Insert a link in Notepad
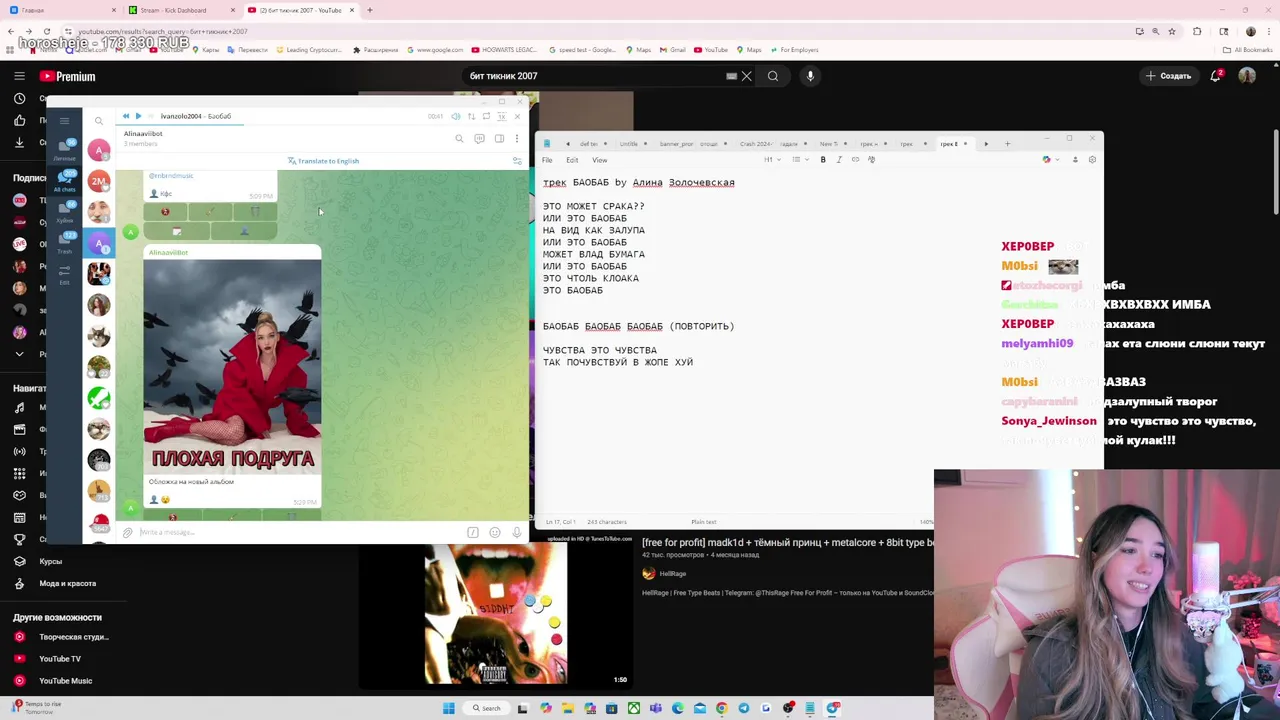This screenshot has width=1280, height=720. tap(855, 160)
